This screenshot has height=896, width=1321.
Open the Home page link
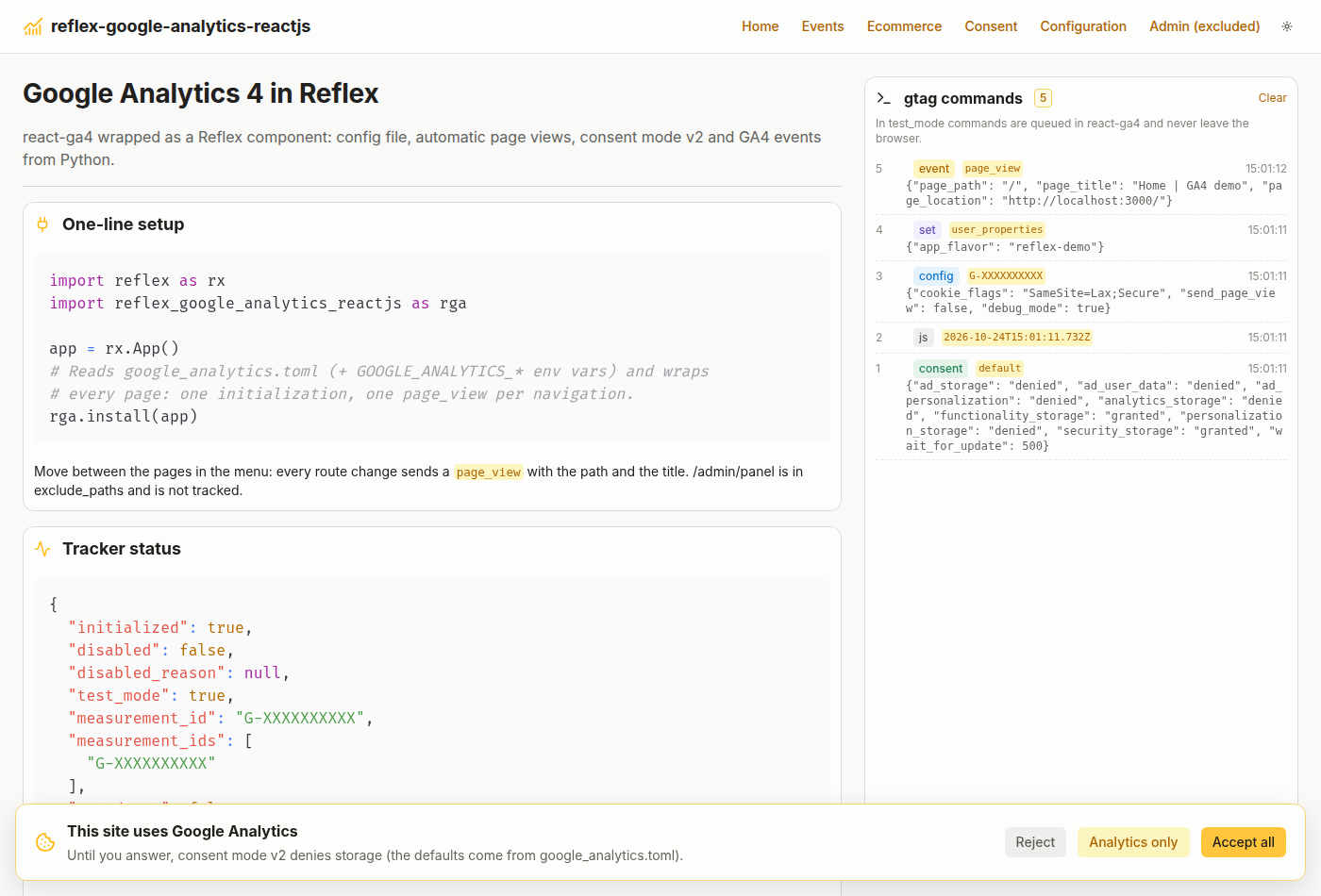[761, 26]
